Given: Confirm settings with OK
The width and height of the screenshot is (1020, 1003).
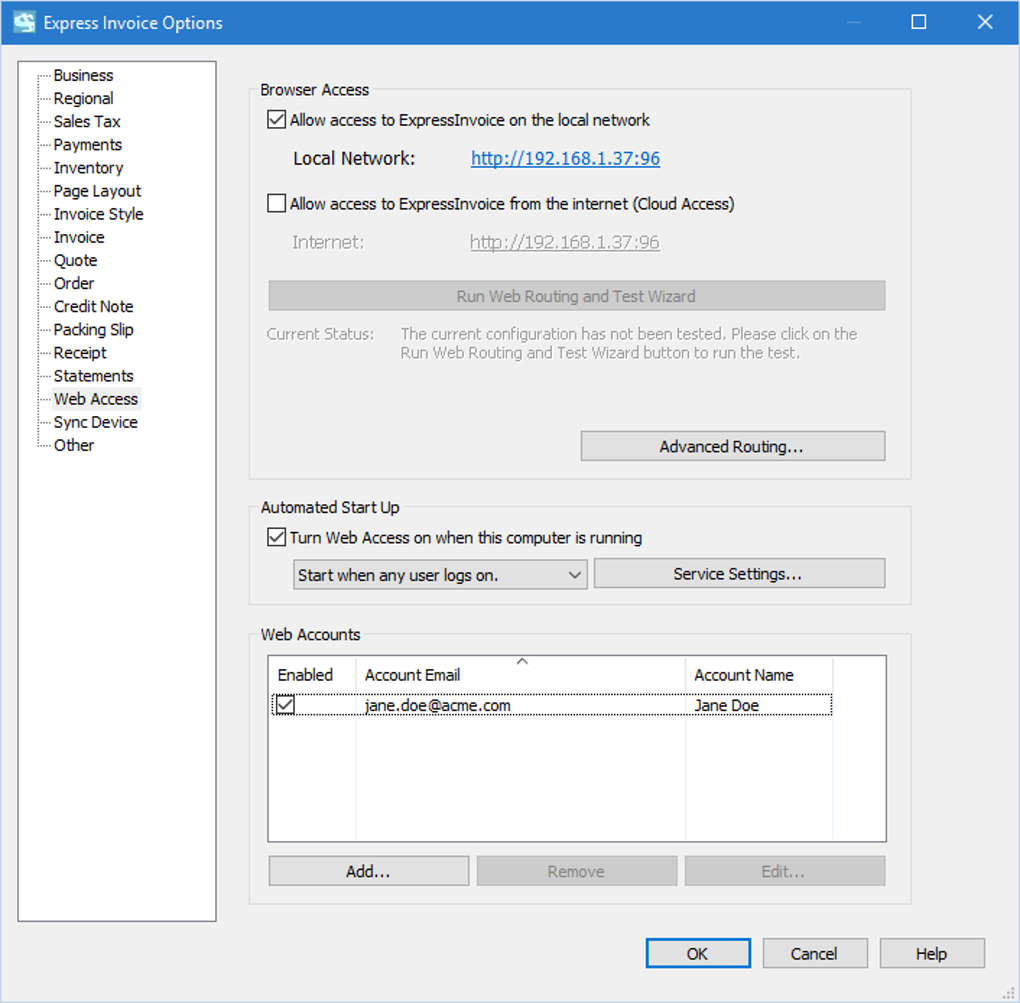Looking at the screenshot, I should (697, 953).
